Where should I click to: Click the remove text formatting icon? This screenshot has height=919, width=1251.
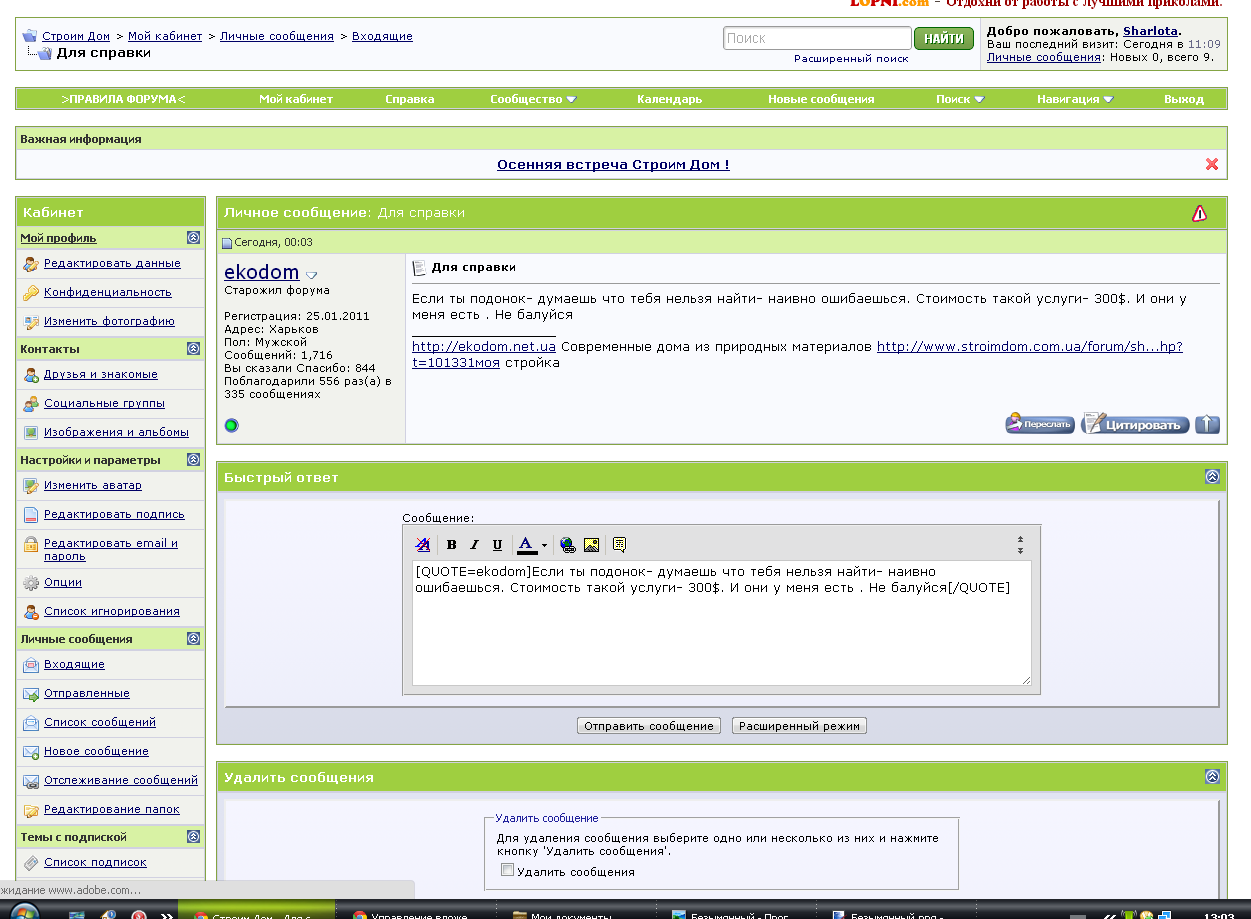423,545
